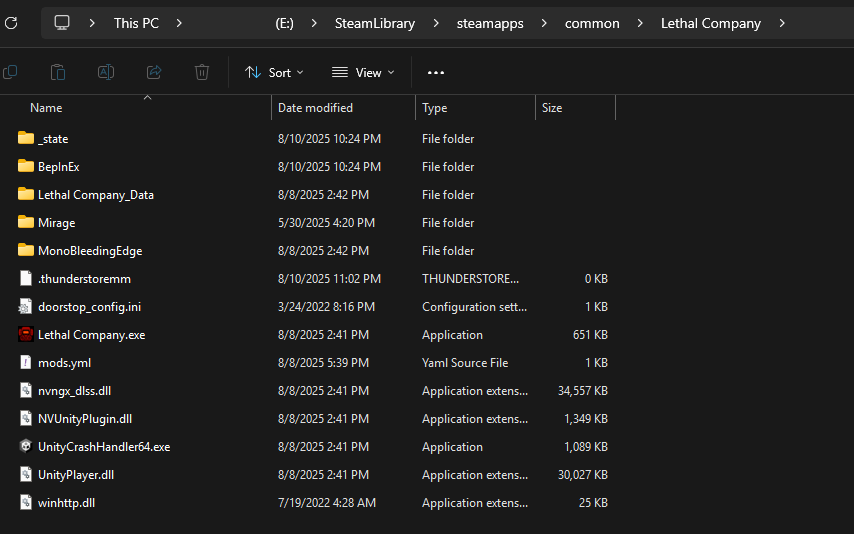Select the mods.yml file name
This screenshot has height=535, width=854.
point(64,363)
